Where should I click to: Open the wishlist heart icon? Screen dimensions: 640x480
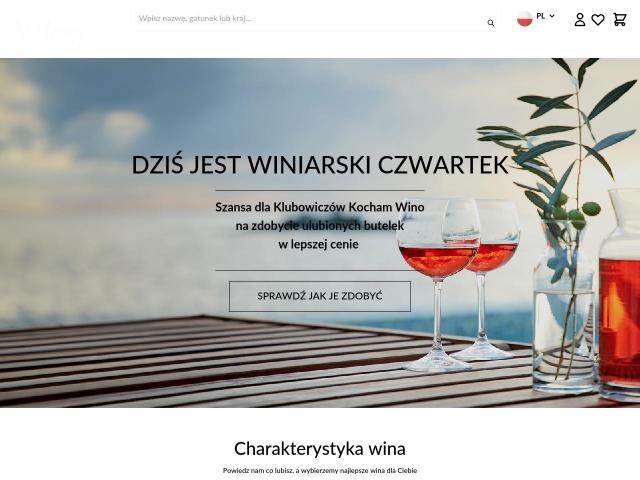coord(598,20)
